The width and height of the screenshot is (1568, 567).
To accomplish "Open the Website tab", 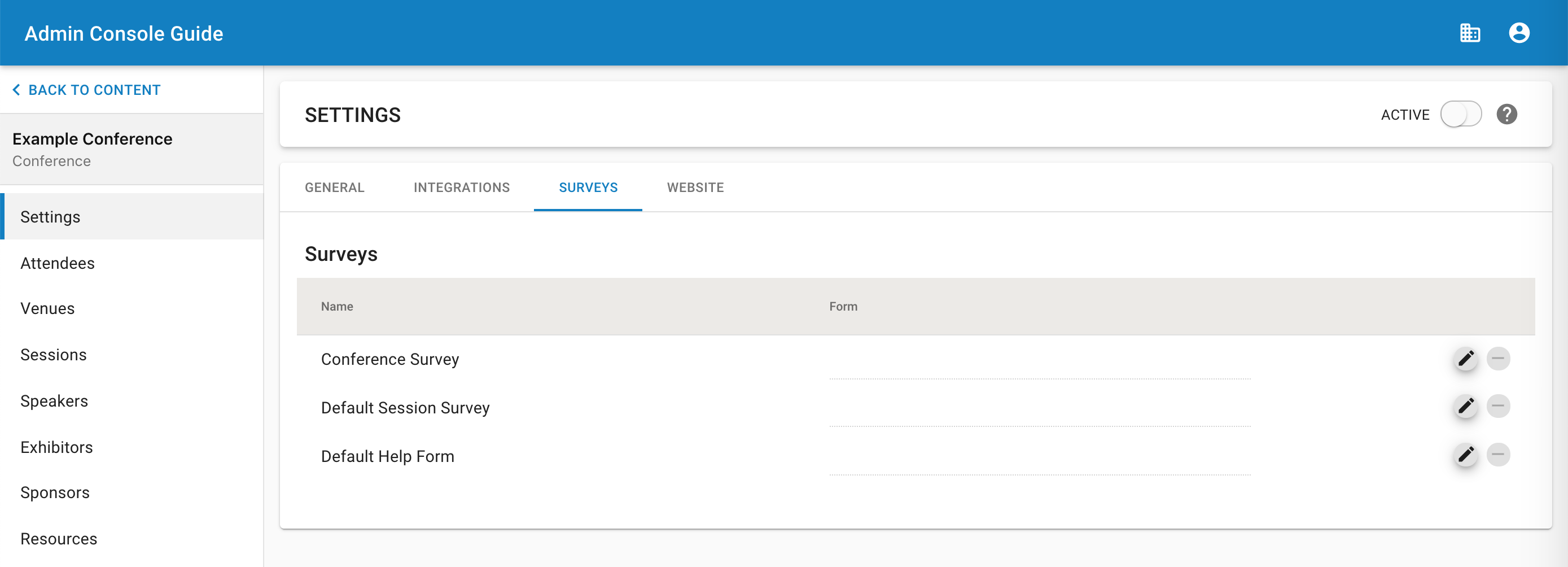I will (x=695, y=187).
